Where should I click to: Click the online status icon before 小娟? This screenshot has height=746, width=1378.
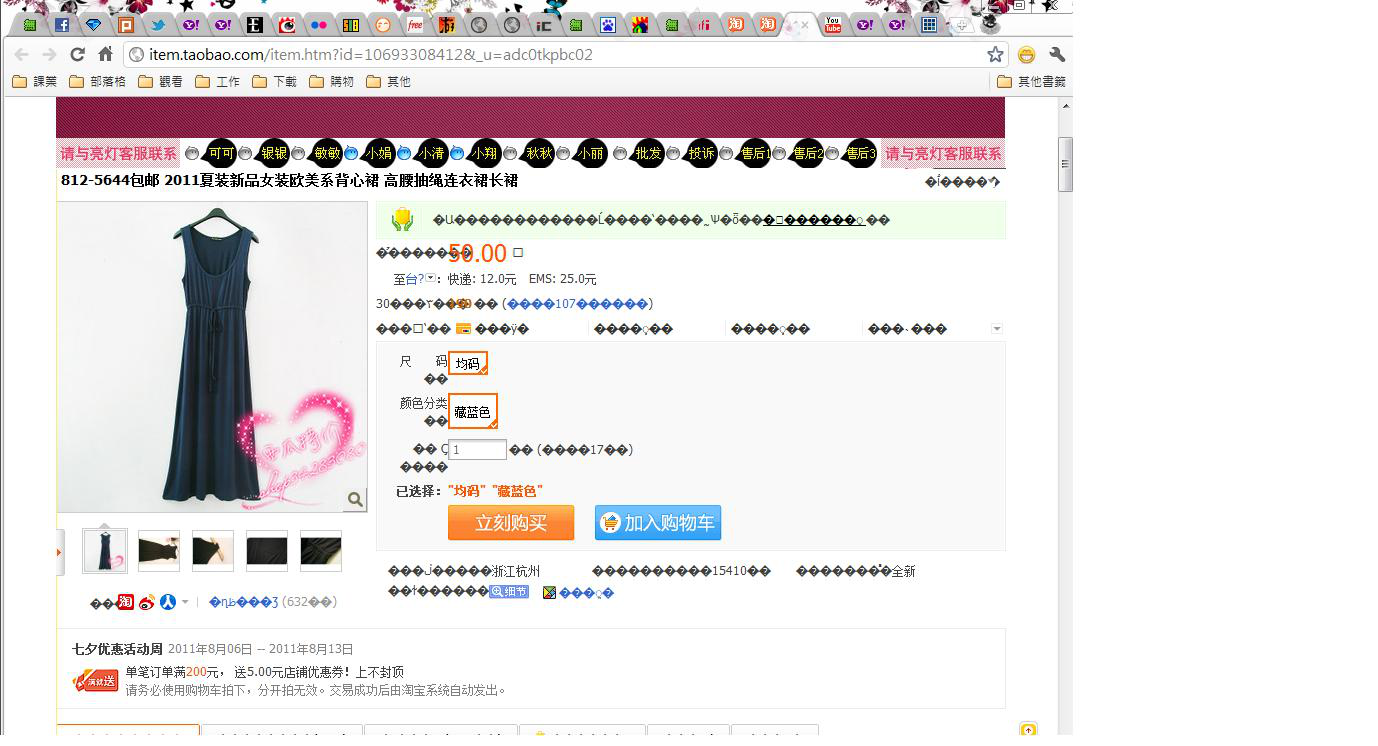351,153
